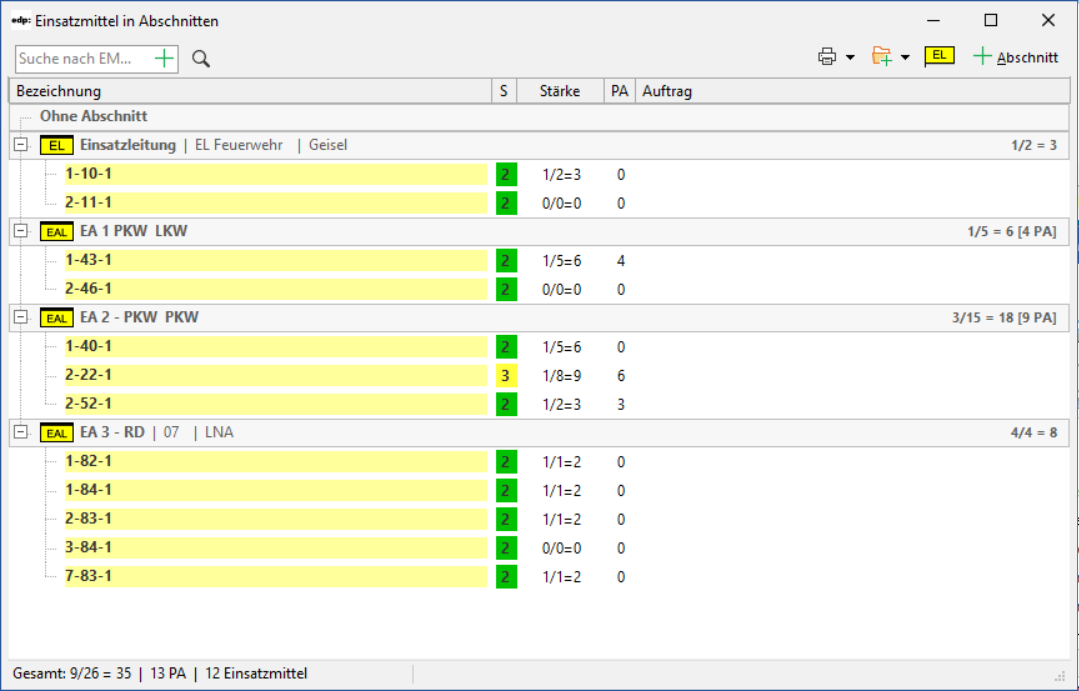Screen dimensions: 1079x691
Task: Collapse the Einsatzleitung section
Action: coord(21,146)
